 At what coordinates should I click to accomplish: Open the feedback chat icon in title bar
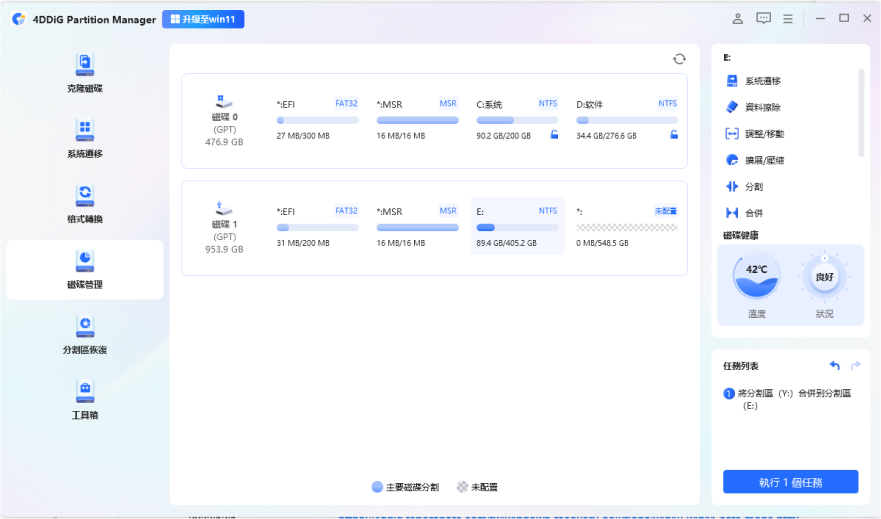coord(764,19)
